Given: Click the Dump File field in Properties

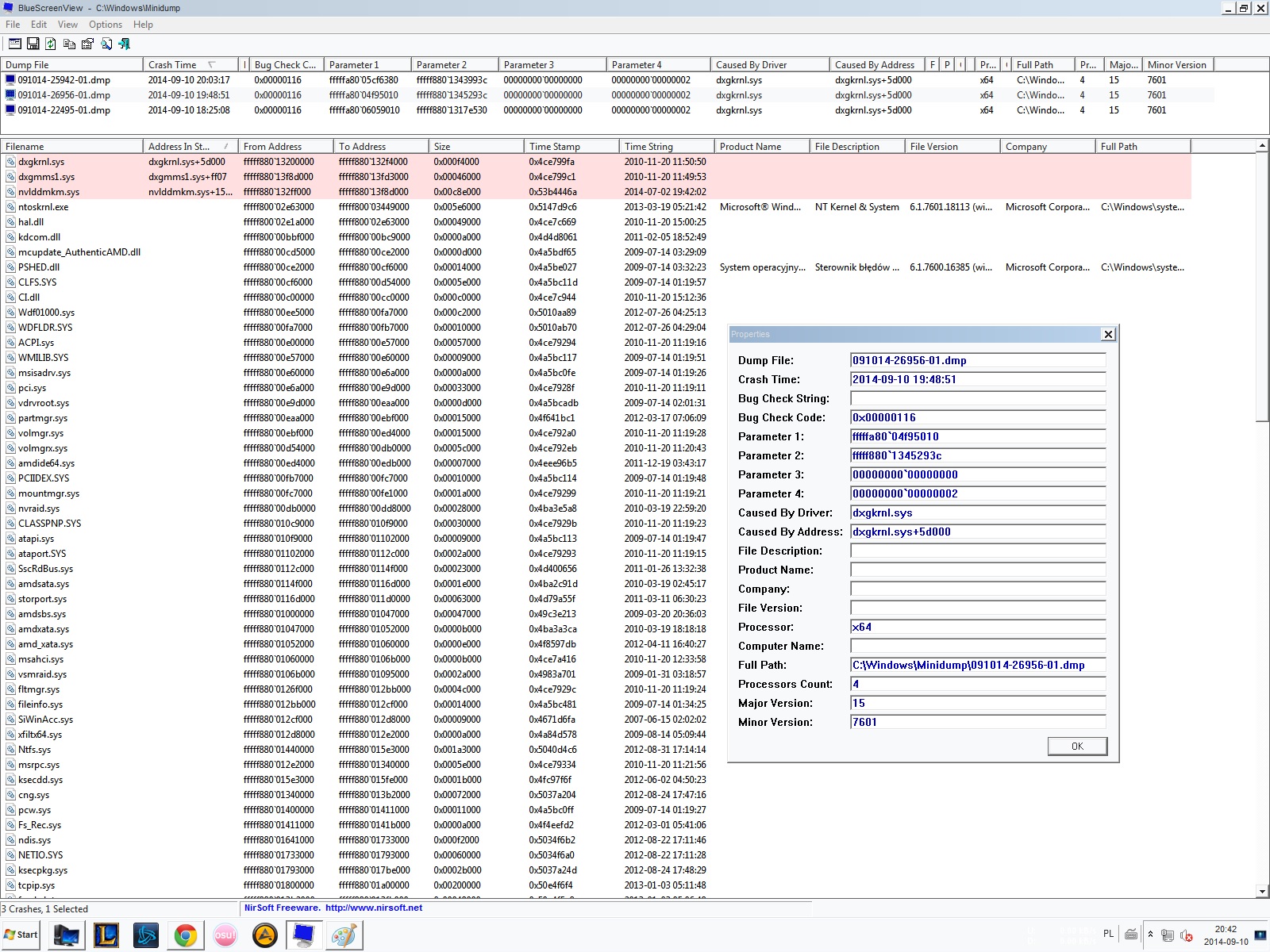Looking at the screenshot, I should pyautogui.click(x=978, y=360).
